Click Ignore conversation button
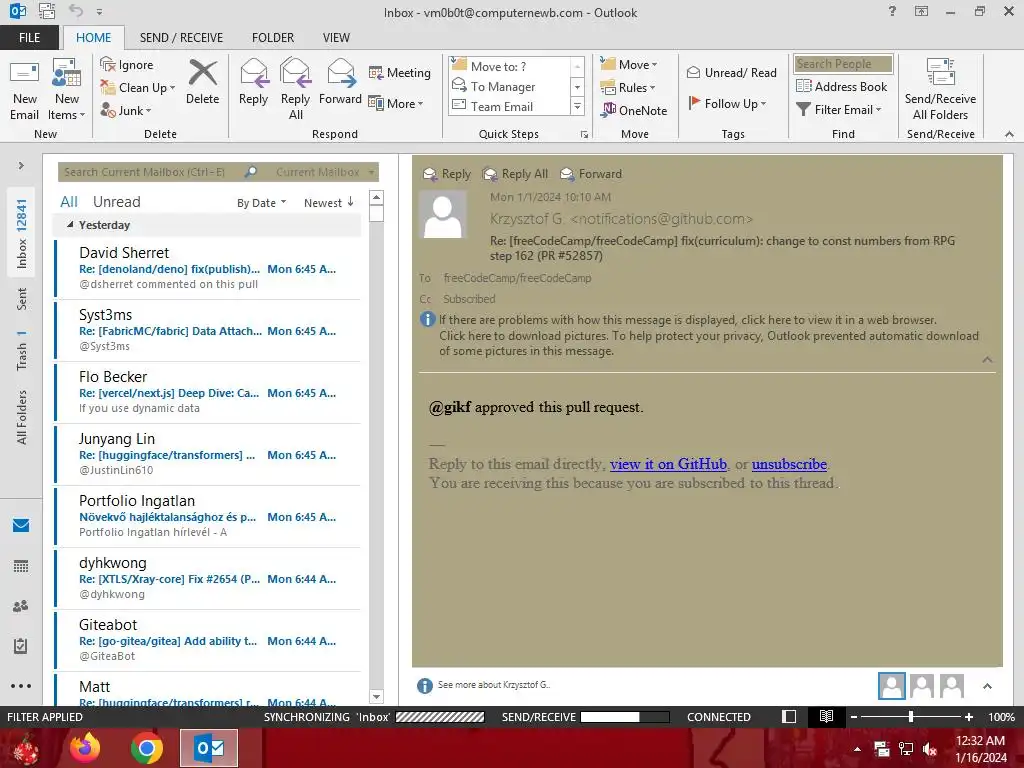The width and height of the screenshot is (1024, 768). (127, 65)
